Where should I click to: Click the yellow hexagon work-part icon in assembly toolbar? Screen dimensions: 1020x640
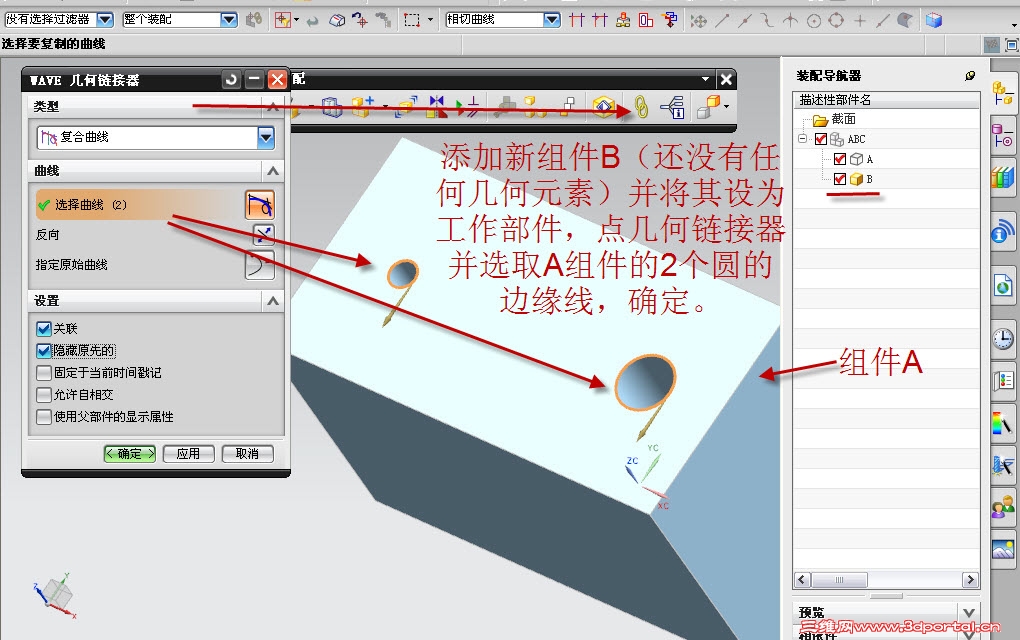point(604,107)
